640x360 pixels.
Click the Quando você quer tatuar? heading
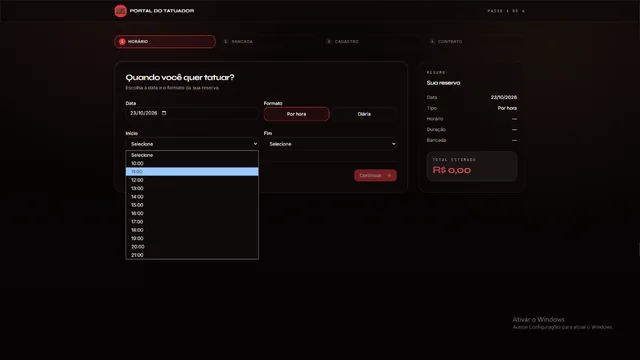(x=180, y=78)
